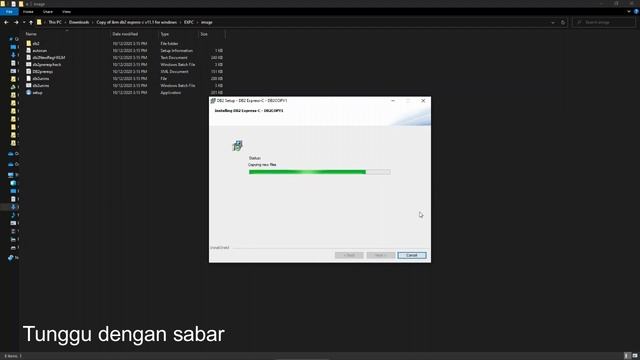Click the green installation progress bar
Screen dimensions: 640x360
click(319, 172)
